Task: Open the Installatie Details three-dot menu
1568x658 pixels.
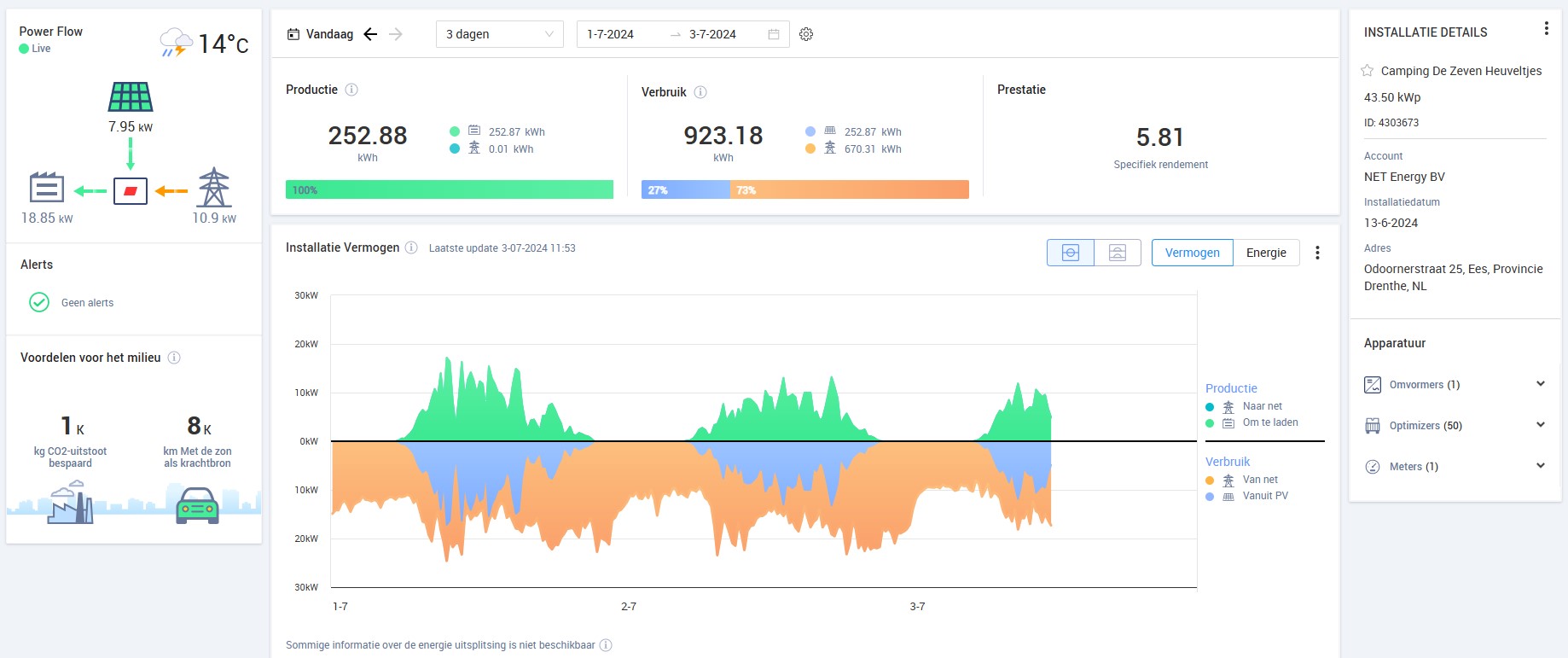Action: click(1546, 29)
